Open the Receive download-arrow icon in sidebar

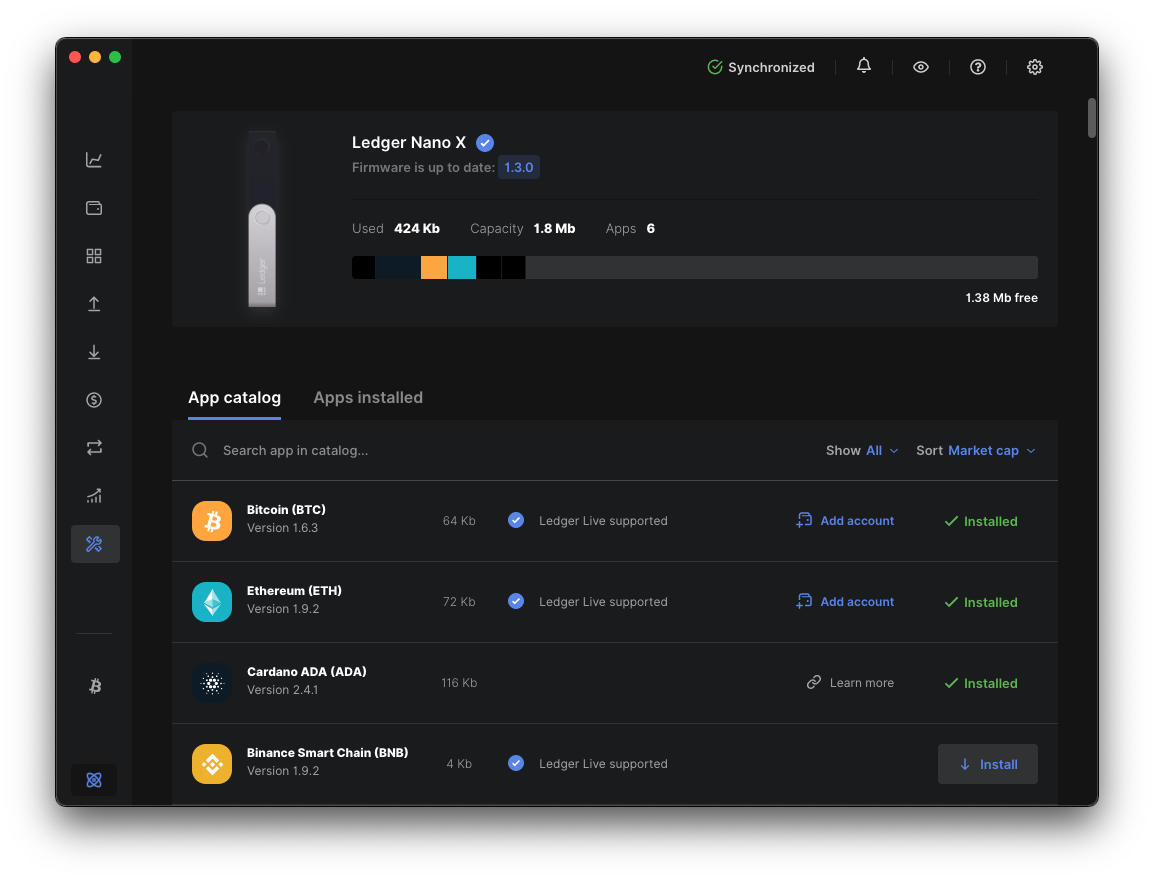(93, 352)
